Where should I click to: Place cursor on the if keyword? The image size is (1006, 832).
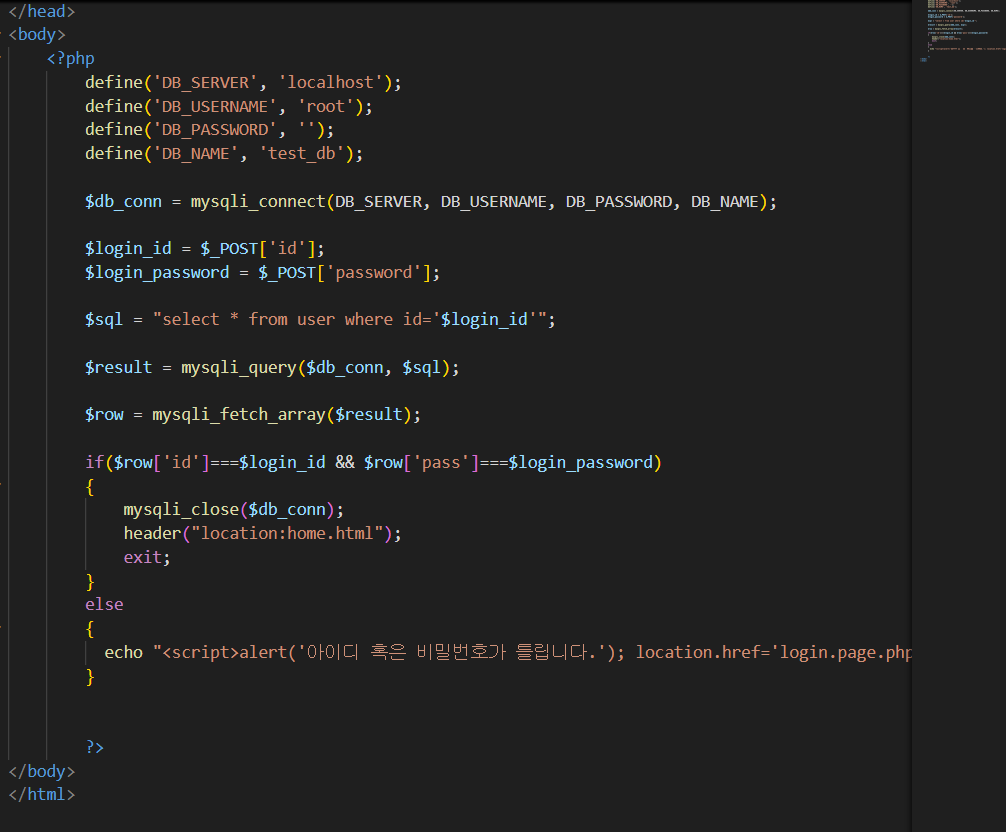pyautogui.click(x=94, y=462)
